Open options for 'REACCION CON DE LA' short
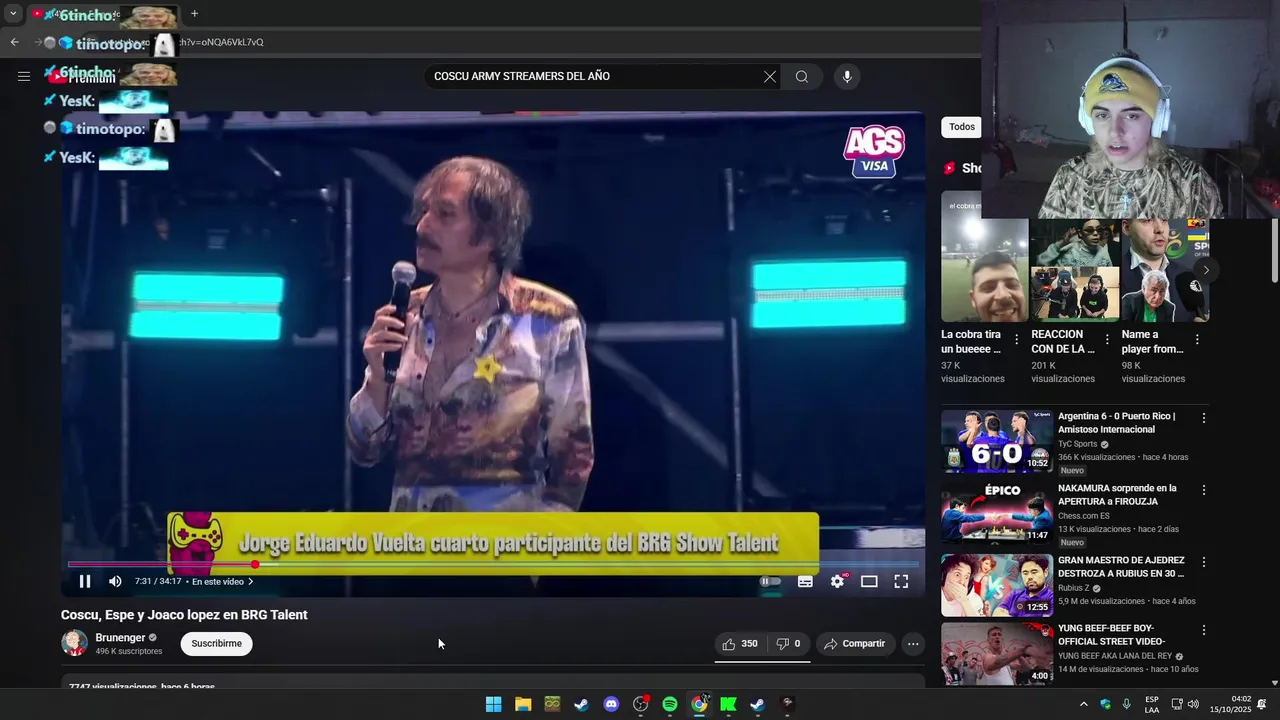 [1107, 340]
